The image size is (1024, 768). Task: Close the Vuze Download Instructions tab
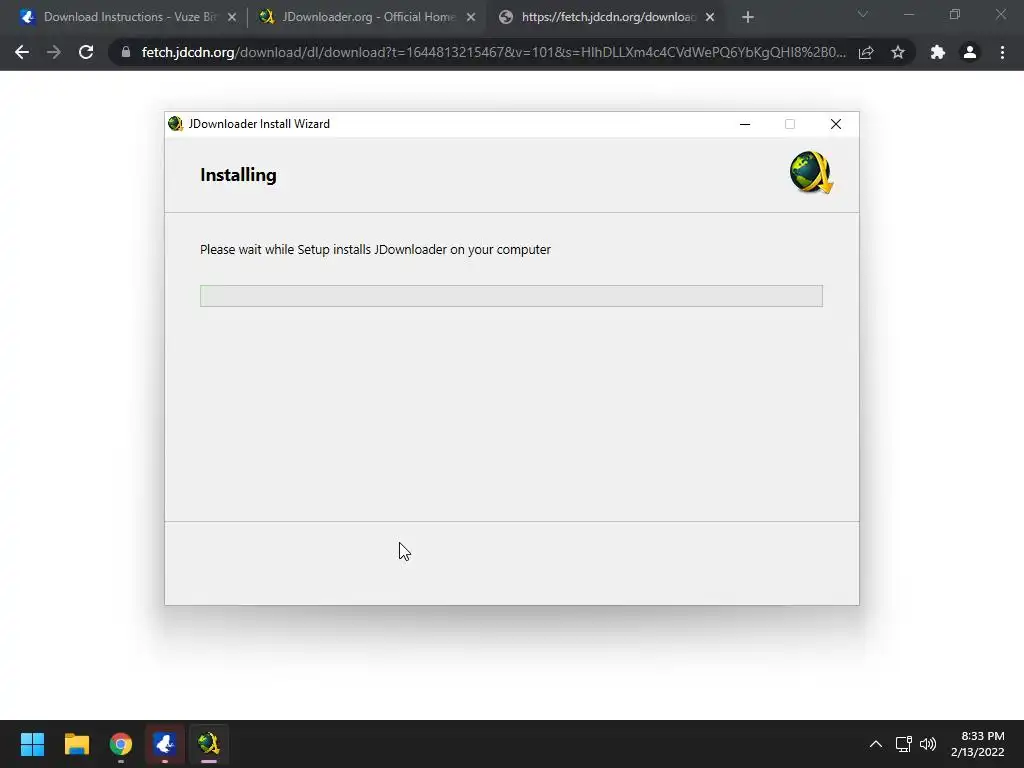[232, 17]
